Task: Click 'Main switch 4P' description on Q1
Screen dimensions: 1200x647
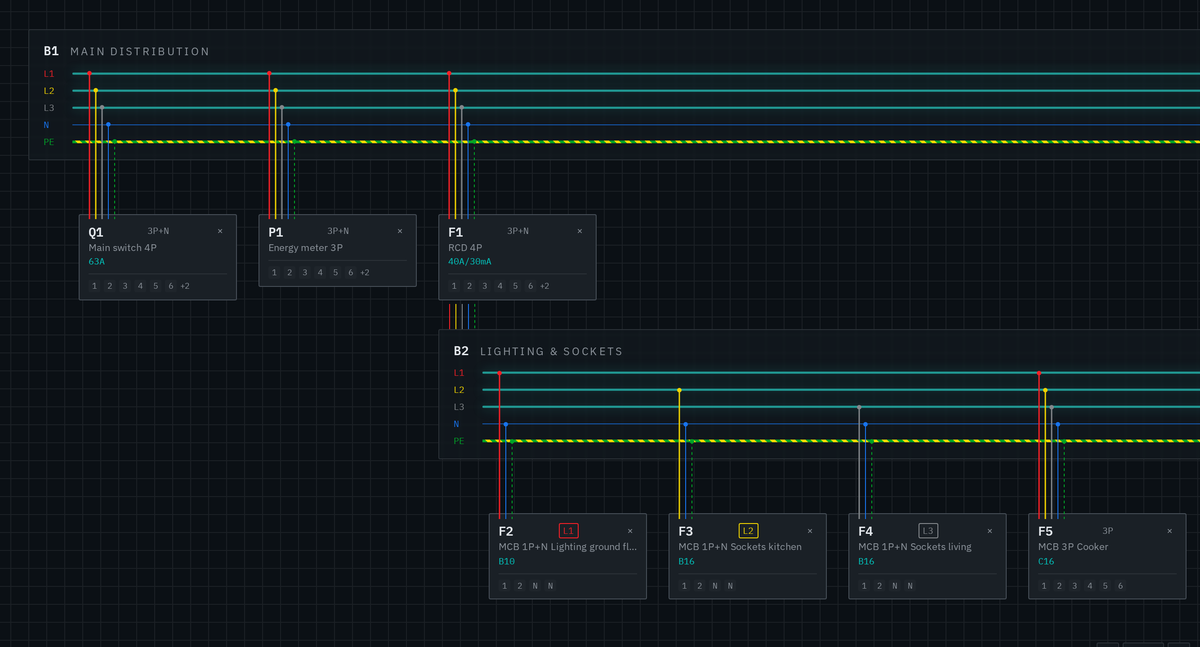Action: point(123,248)
